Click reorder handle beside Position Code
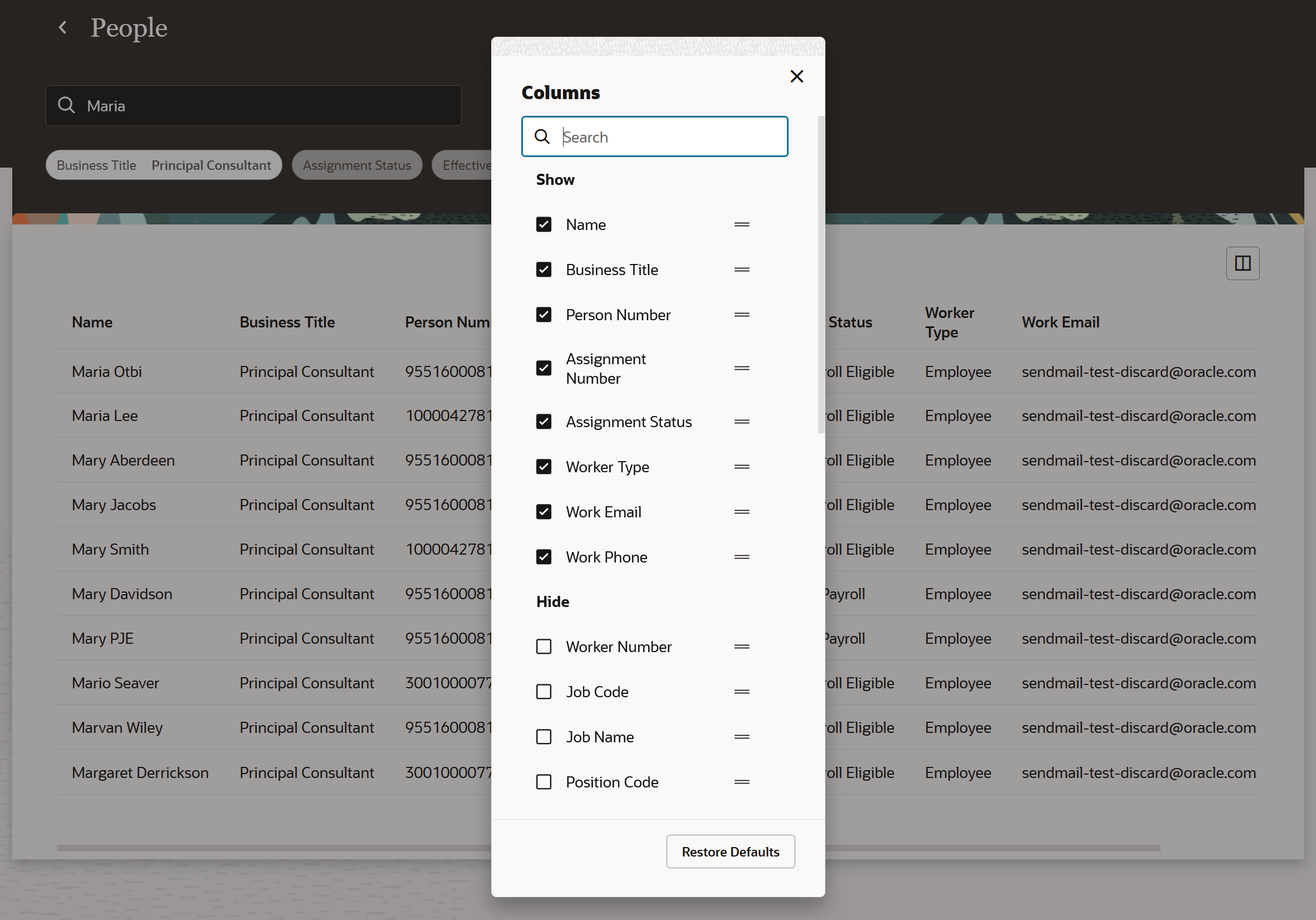The width and height of the screenshot is (1316, 920). click(742, 781)
